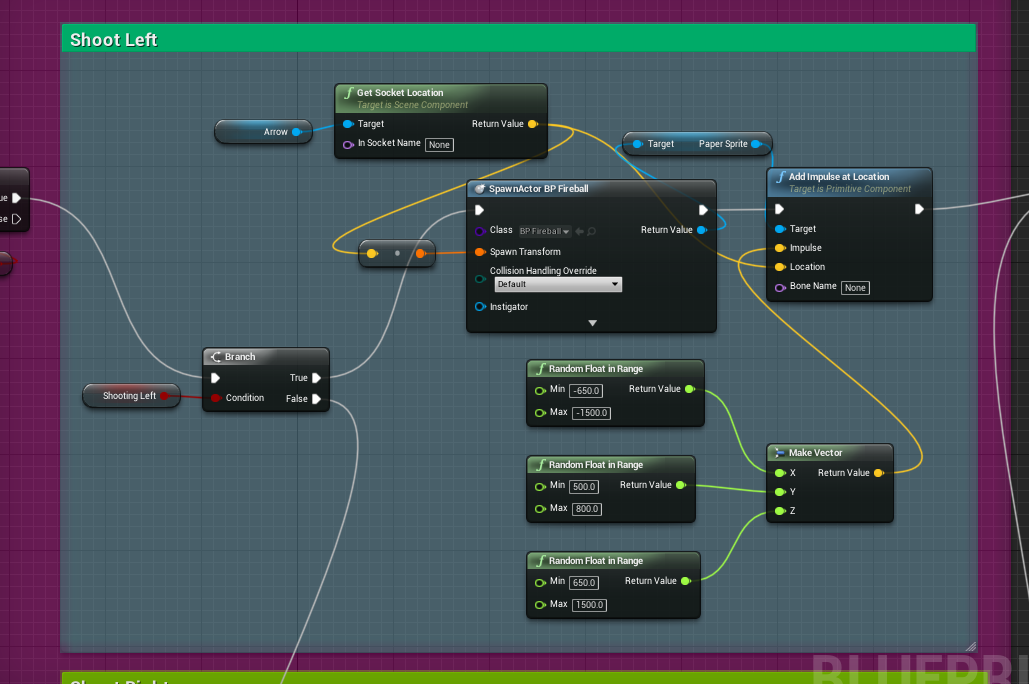The image size is (1029, 684).
Task: Click Return Value pin of the 500.0 Random Float
Action: click(x=681, y=485)
